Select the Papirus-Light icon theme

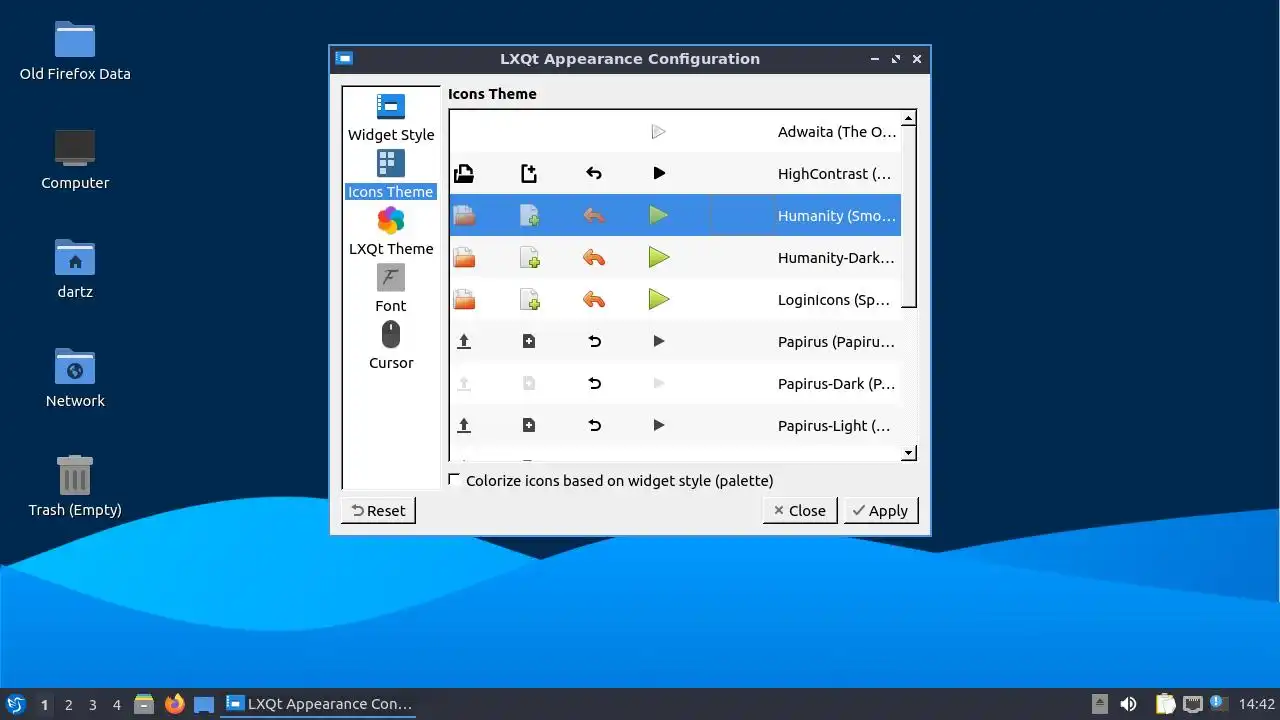click(x=675, y=426)
